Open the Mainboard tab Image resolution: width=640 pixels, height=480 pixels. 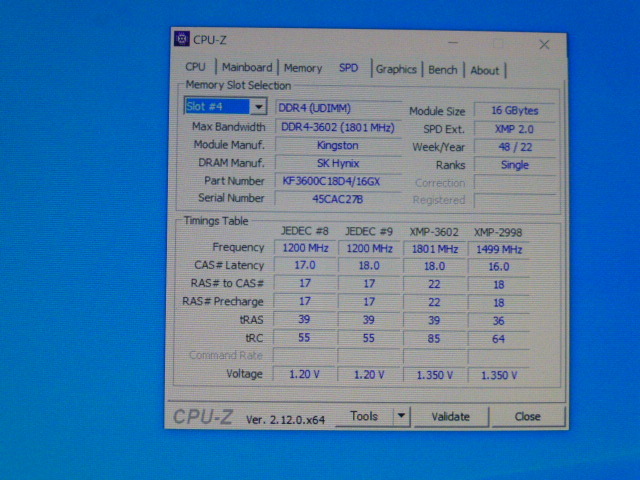[247, 67]
